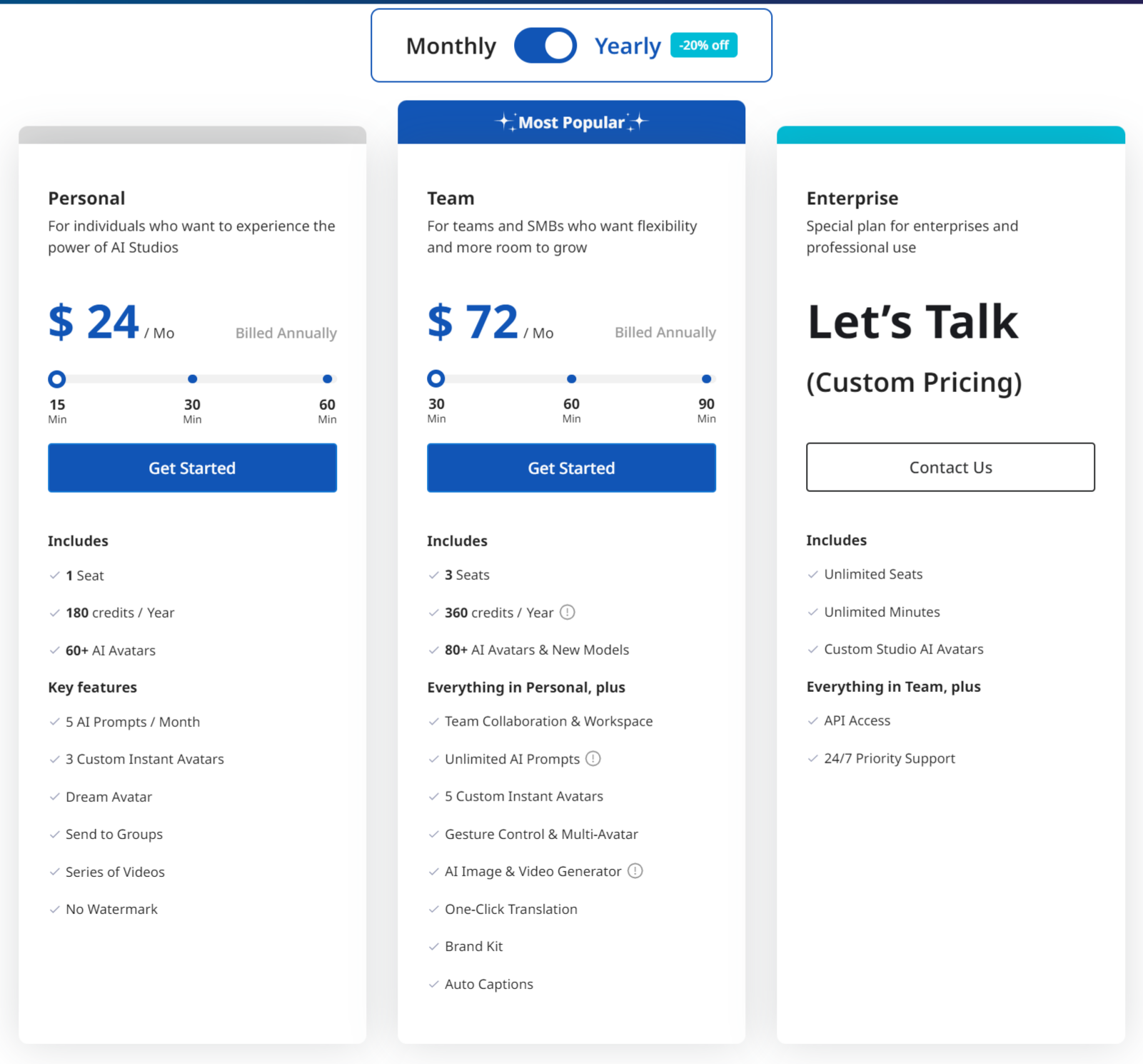1143x1064 pixels.
Task: Click the Unlimited Seats feature
Action: 873,574
